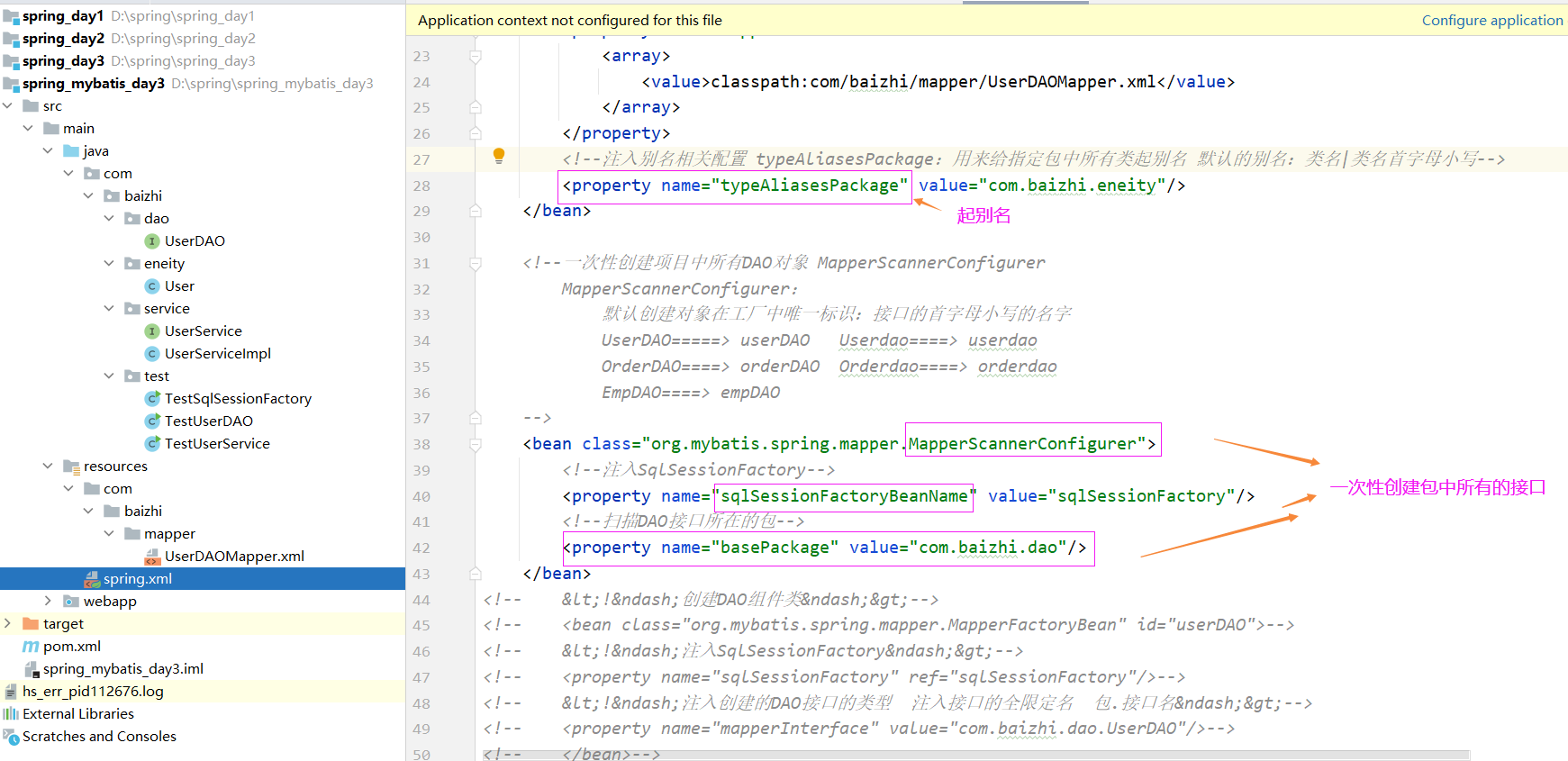This screenshot has height=761, width=1568.
Task: Click the webapp folder icon
Action: 71,602
